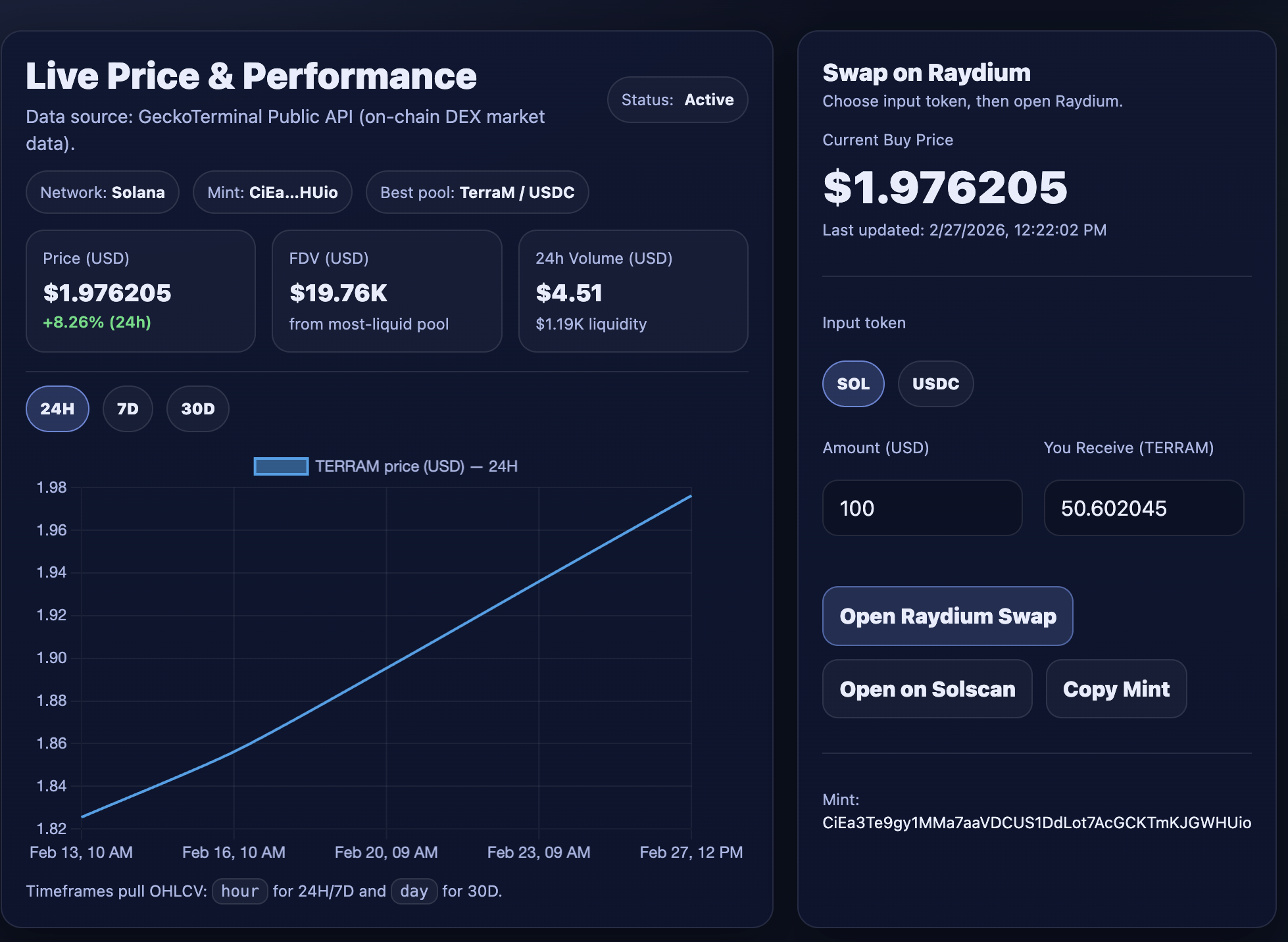Viewport: 1288px width, 942px height.
Task: Click the Best pool TerraM / USDC pill
Action: pos(477,192)
